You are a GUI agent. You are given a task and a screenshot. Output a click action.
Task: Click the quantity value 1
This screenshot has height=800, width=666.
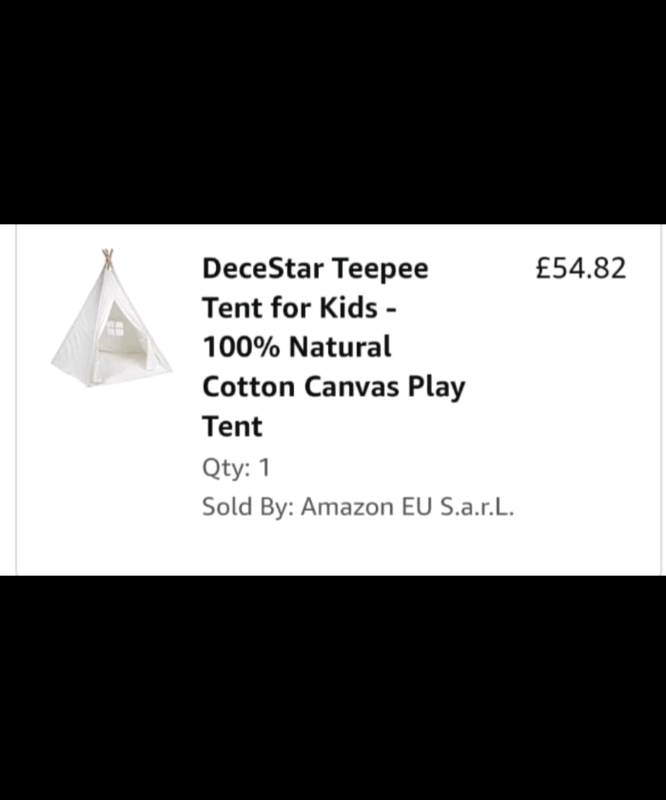pyautogui.click(x=264, y=467)
